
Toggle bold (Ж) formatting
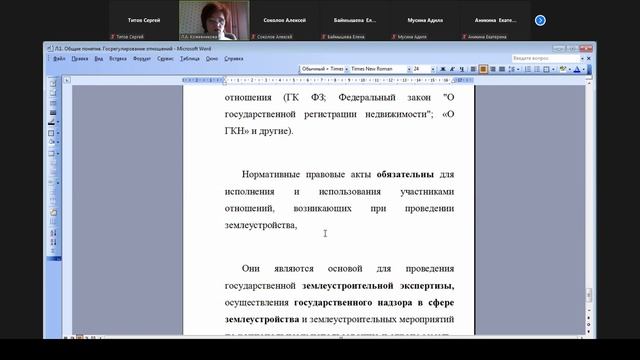point(442,69)
